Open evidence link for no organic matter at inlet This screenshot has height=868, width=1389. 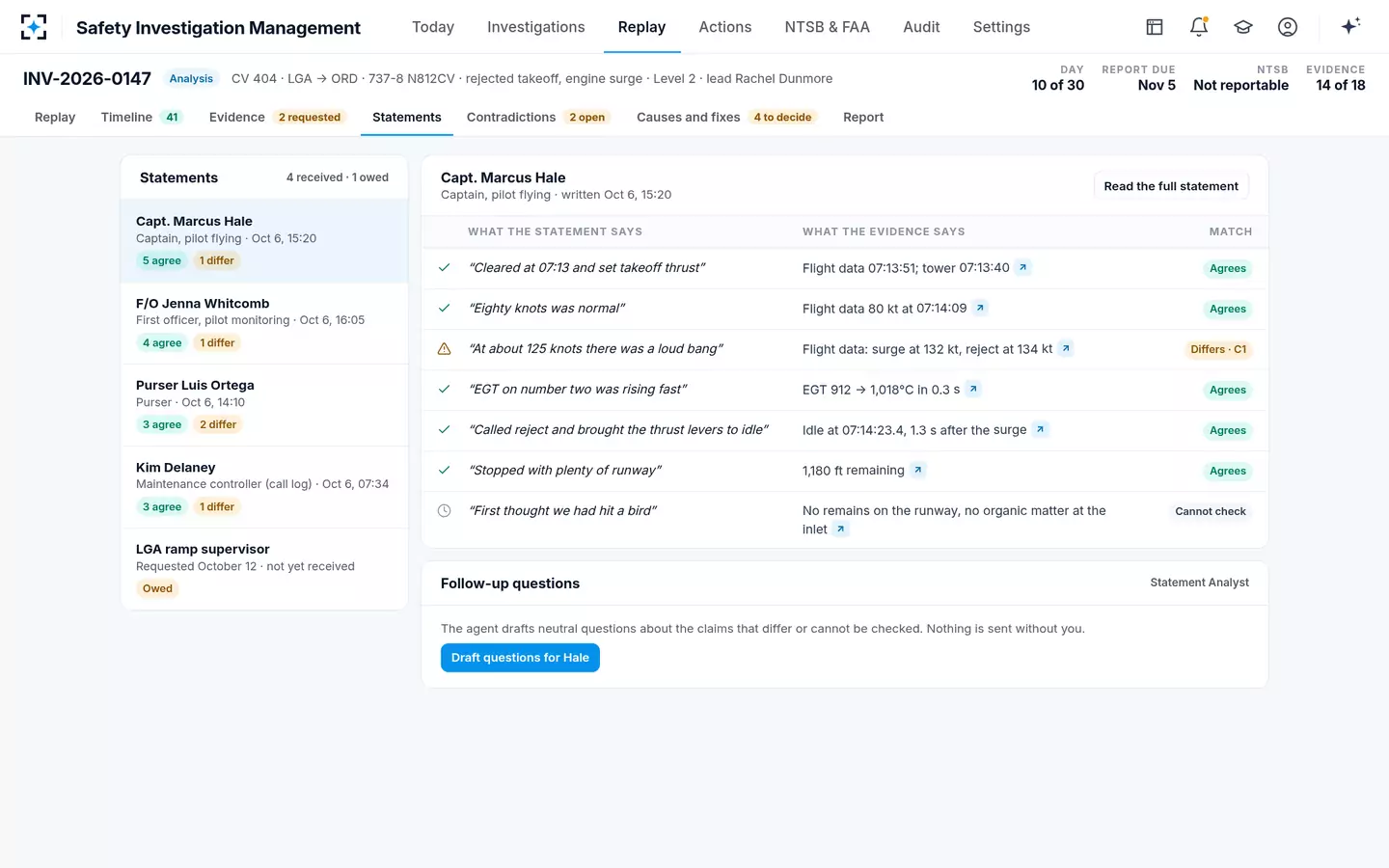coord(840,529)
